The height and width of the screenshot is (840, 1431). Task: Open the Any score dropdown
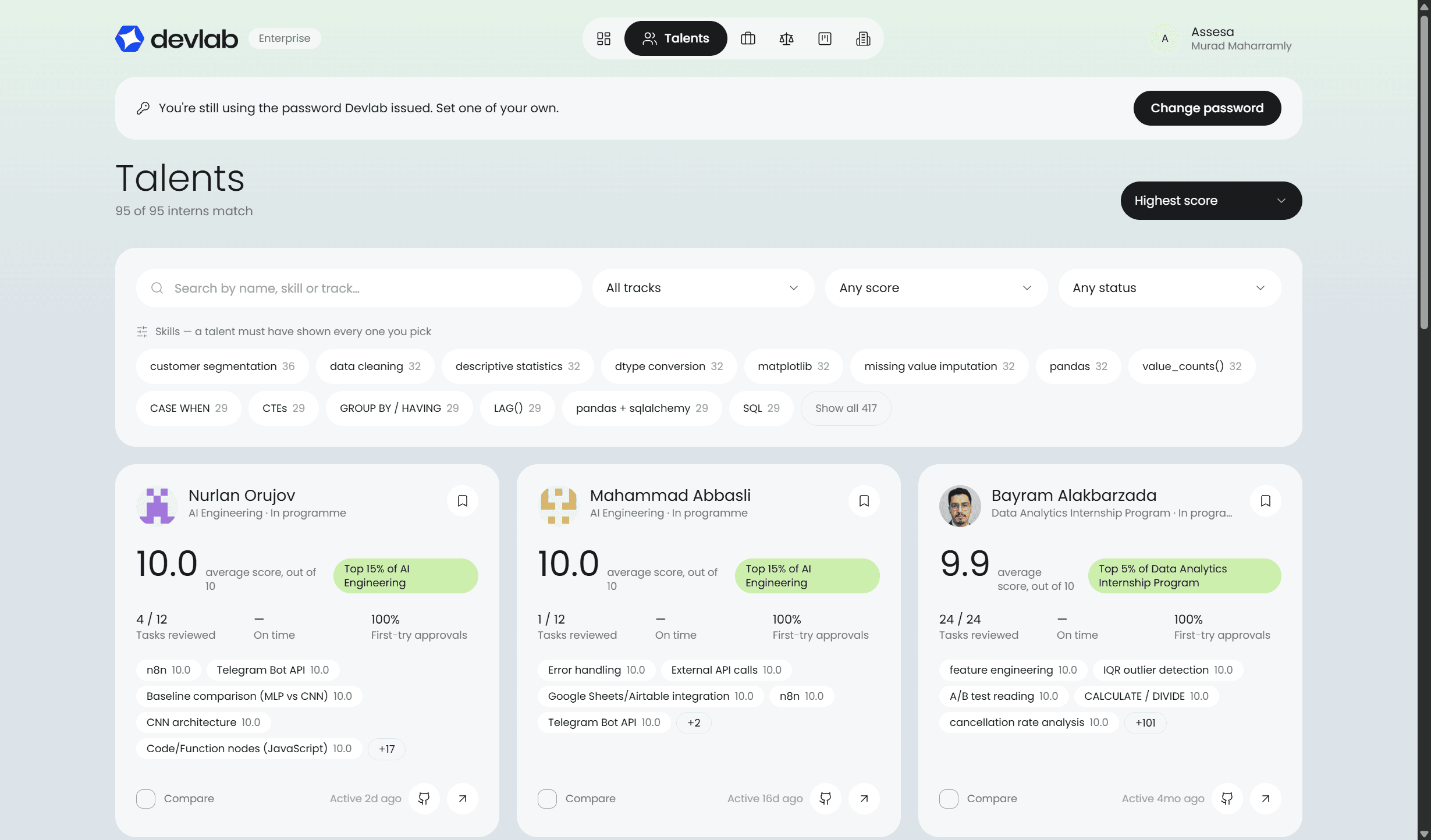click(x=936, y=288)
